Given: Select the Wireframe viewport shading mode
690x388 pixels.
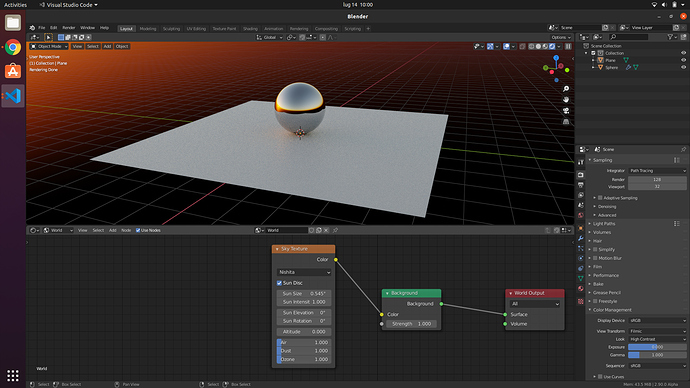Looking at the screenshot, I should (x=532, y=46).
